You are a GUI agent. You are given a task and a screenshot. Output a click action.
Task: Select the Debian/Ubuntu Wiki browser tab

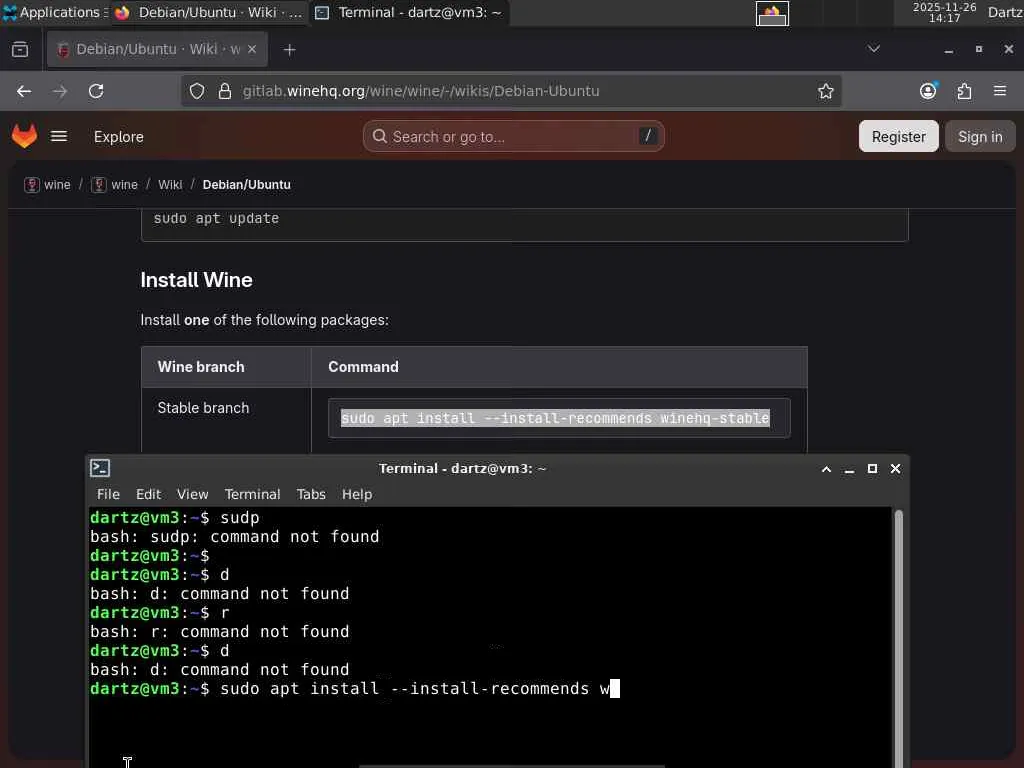pos(157,50)
